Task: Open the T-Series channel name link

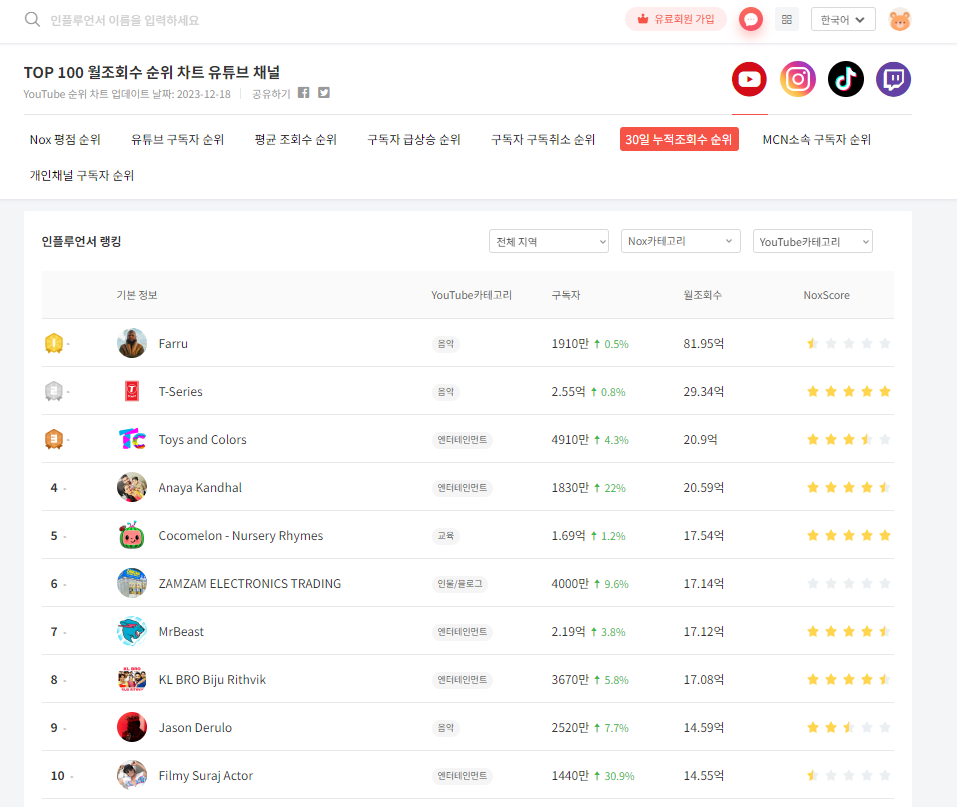Action: point(180,391)
